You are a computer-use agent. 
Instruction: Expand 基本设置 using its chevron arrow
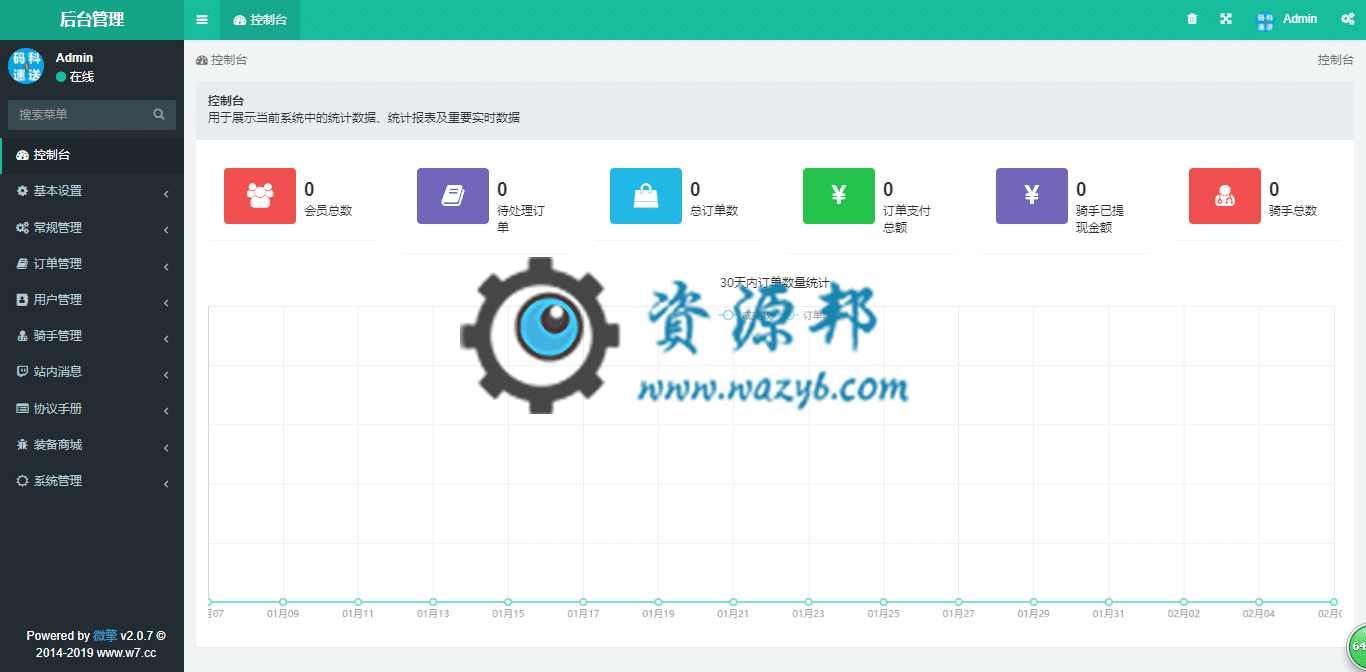click(166, 193)
